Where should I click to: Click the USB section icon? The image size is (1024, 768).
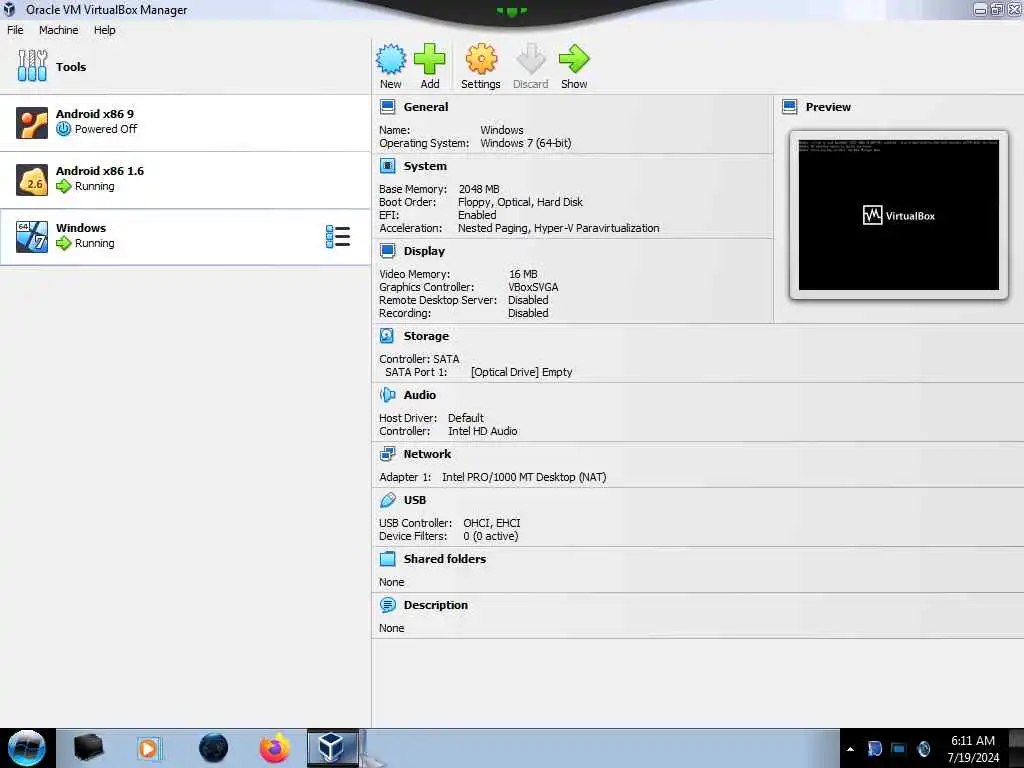387,500
